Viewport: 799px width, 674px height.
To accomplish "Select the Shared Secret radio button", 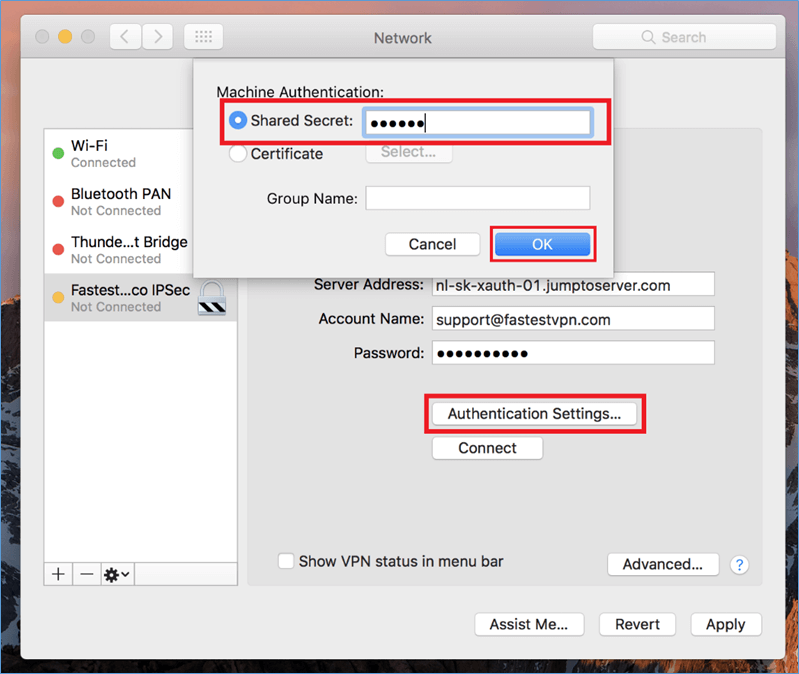I will pyautogui.click(x=238, y=121).
